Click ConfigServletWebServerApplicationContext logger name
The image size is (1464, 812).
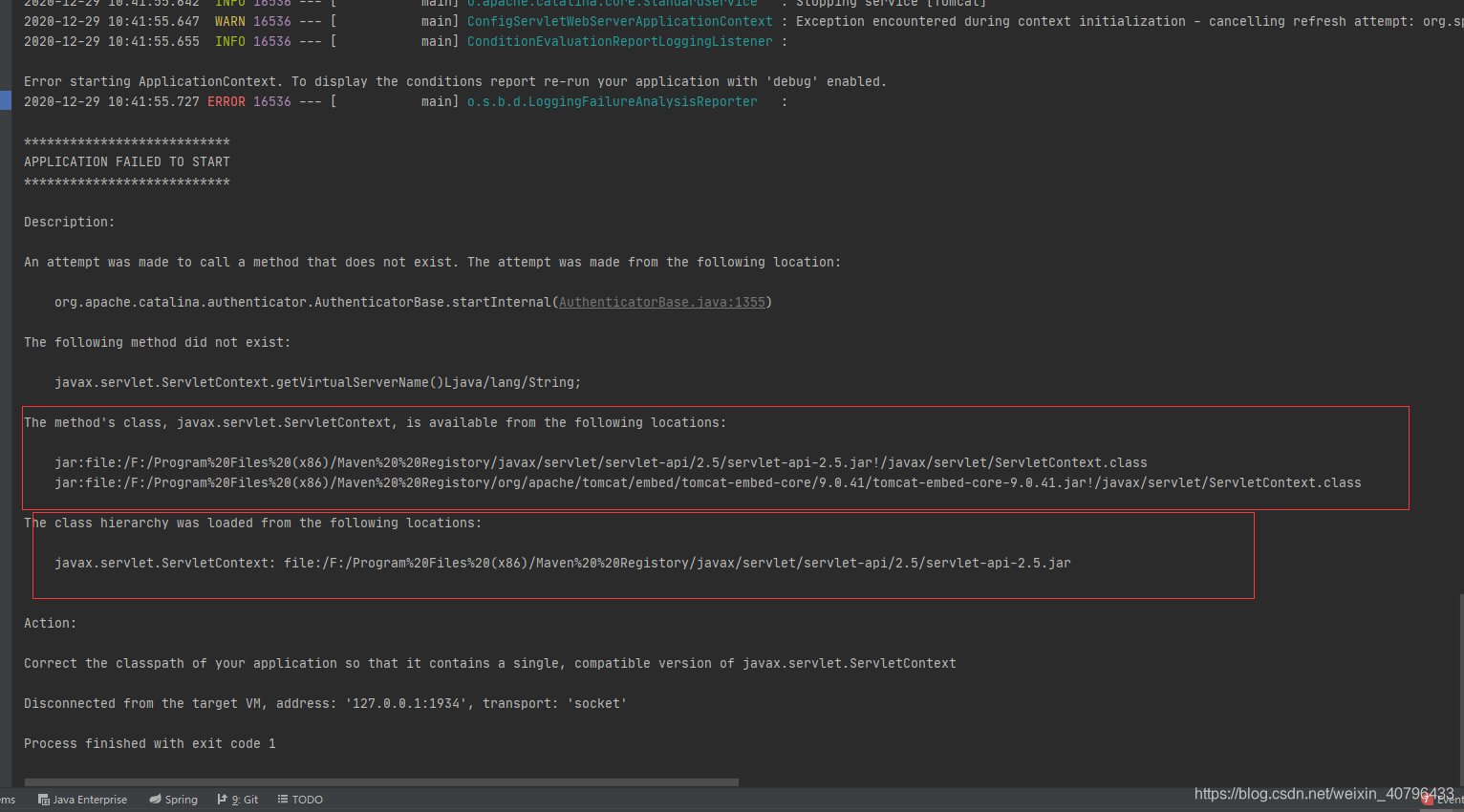618,21
